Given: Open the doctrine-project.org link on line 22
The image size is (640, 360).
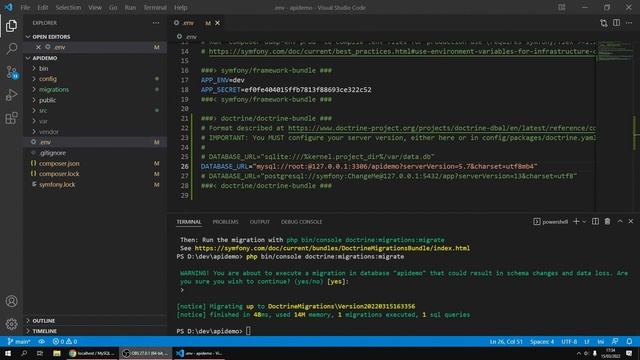Looking at the screenshot, I should (442, 128).
